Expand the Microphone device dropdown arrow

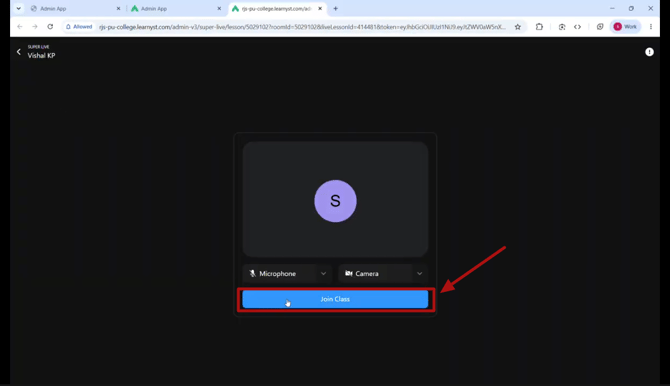[x=323, y=274]
